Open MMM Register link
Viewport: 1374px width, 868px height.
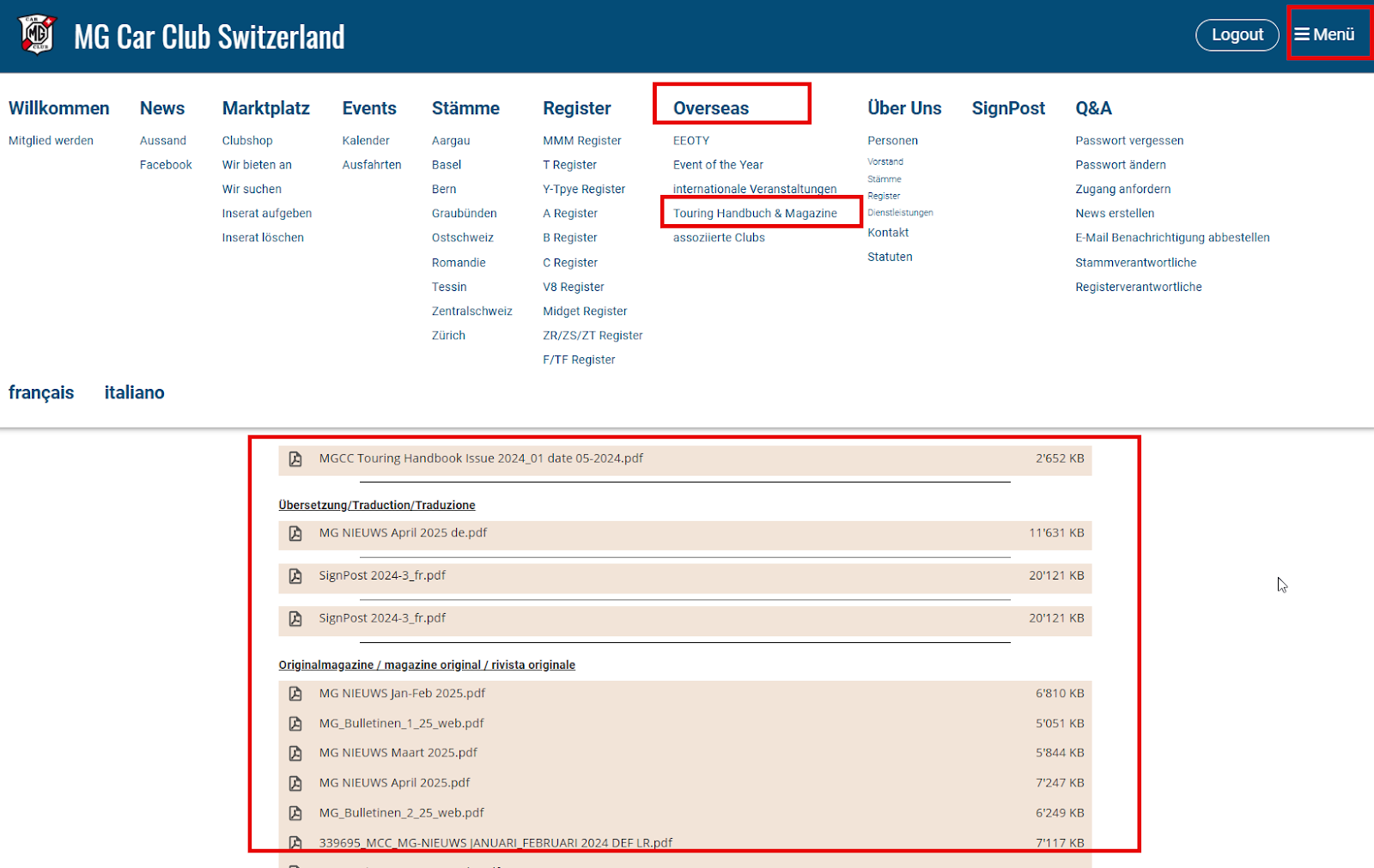[x=582, y=141]
